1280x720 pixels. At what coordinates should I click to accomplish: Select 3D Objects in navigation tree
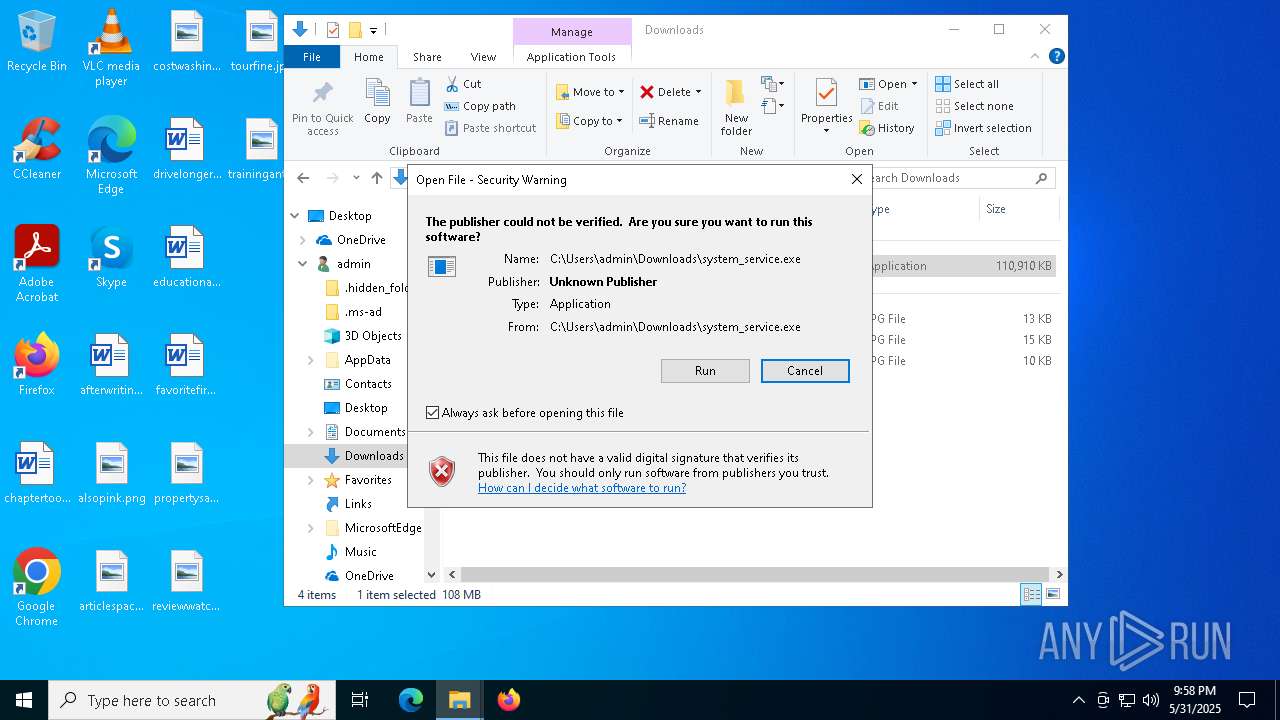click(x=363, y=336)
